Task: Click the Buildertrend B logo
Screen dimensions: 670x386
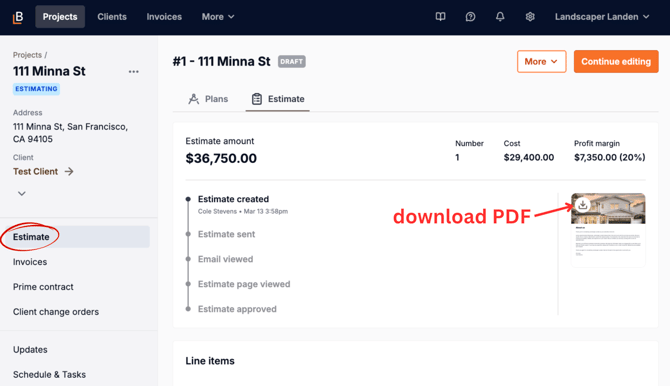Action: point(18,17)
